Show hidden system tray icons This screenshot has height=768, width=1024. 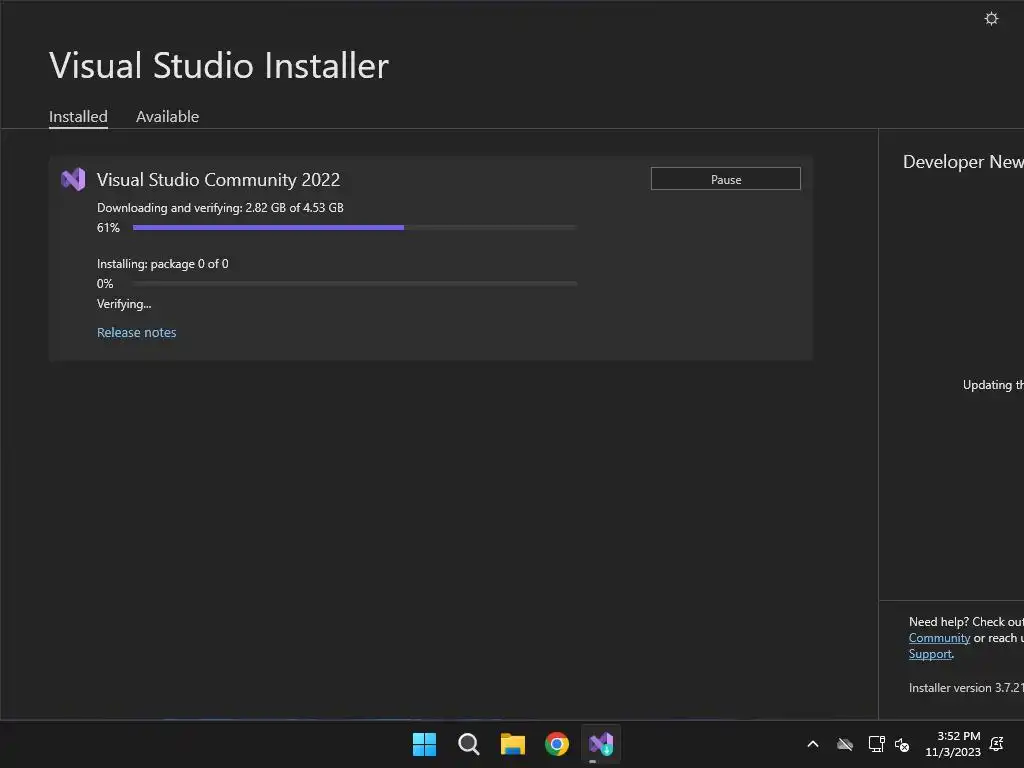(813, 744)
